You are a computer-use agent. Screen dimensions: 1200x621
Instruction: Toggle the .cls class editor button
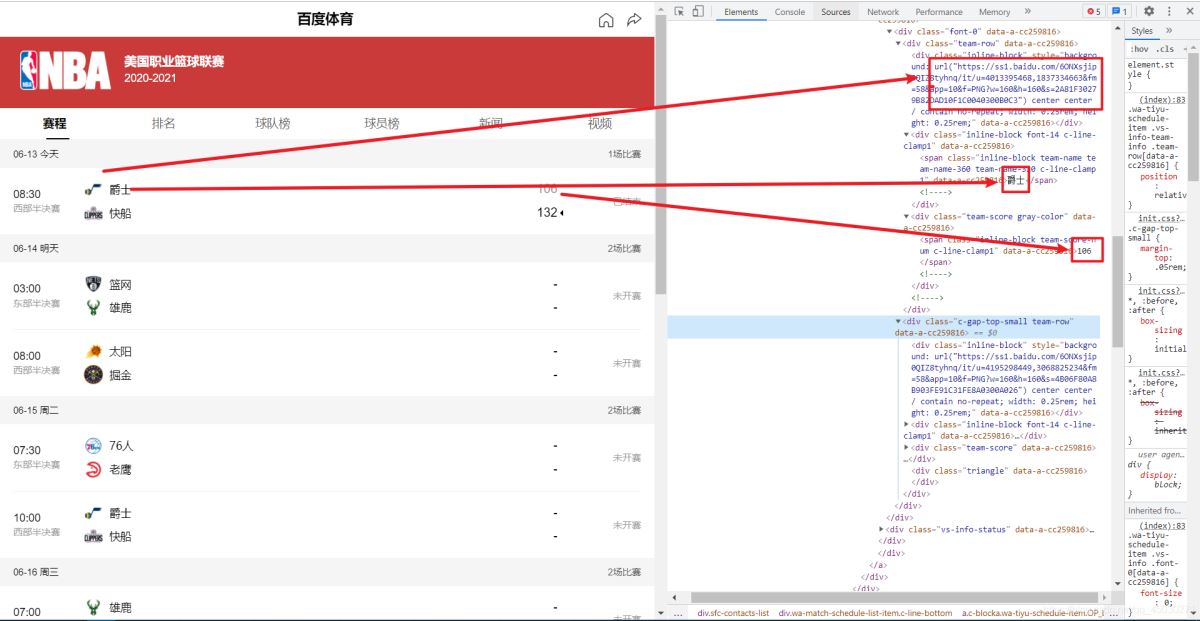pos(1165,49)
